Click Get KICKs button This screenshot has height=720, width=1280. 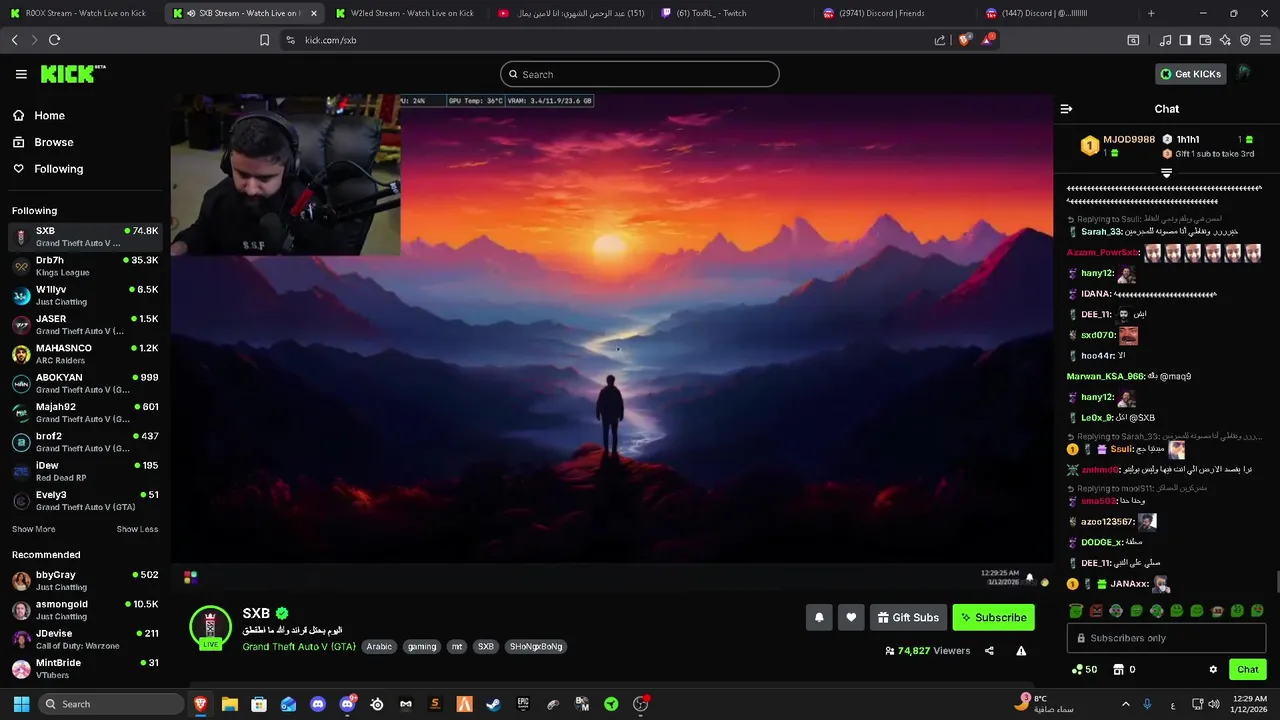tap(1190, 74)
